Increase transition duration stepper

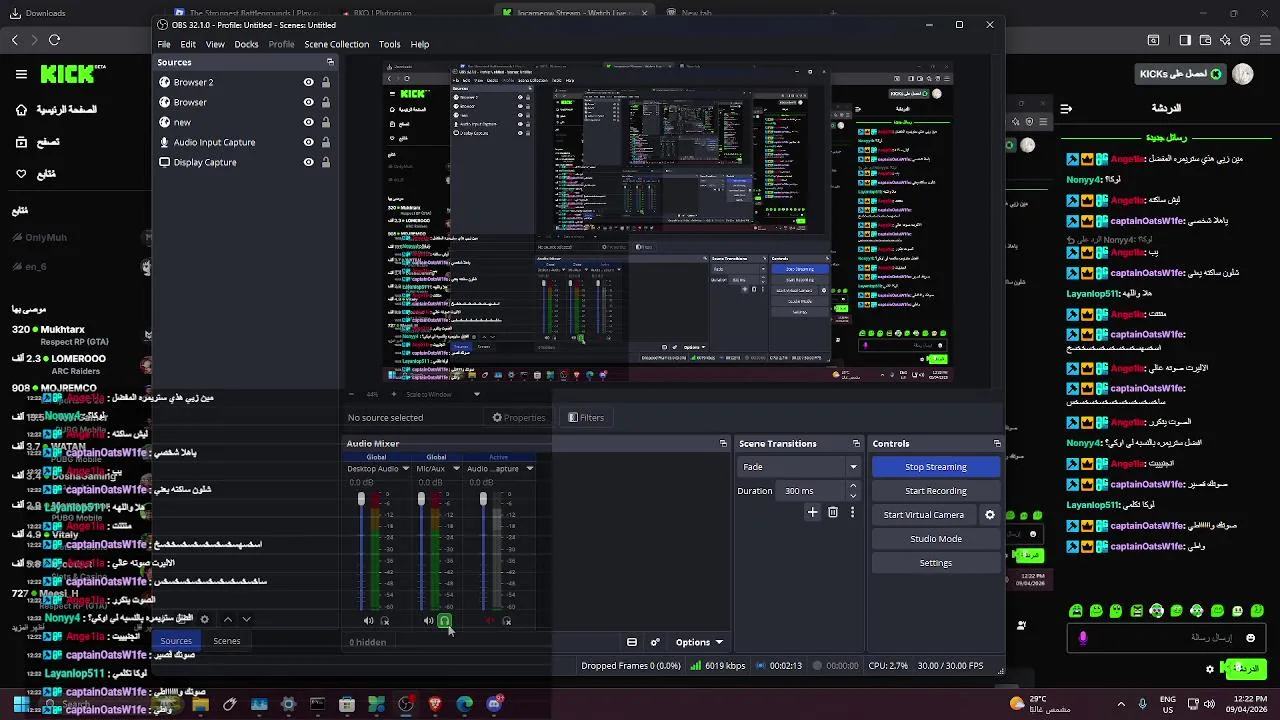tap(853, 486)
